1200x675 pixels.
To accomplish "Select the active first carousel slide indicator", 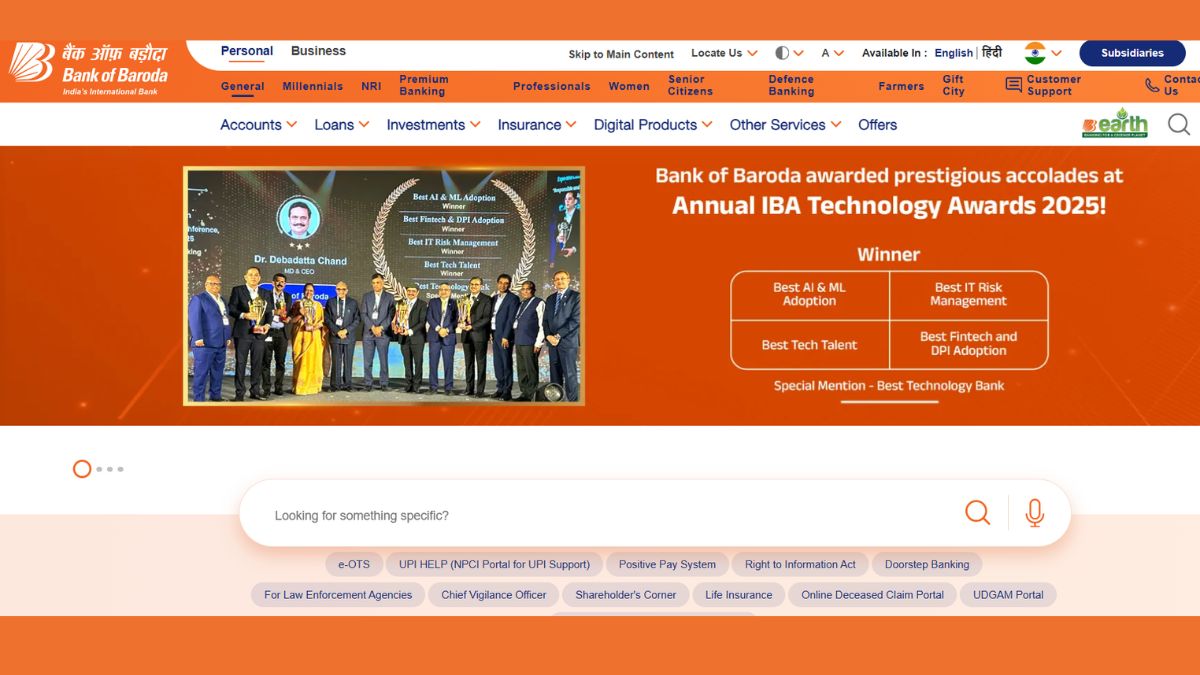I will click(x=82, y=469).
